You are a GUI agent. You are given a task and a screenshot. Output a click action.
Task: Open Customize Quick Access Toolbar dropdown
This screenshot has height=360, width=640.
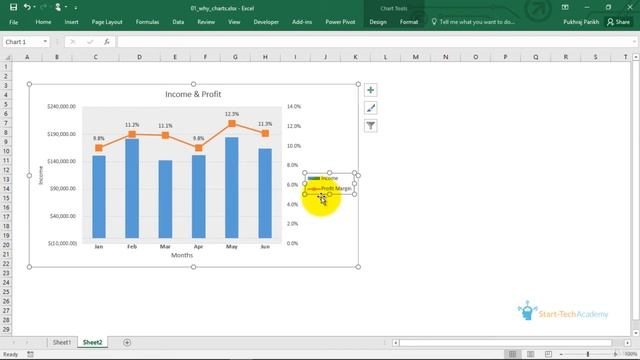(76, 8)
